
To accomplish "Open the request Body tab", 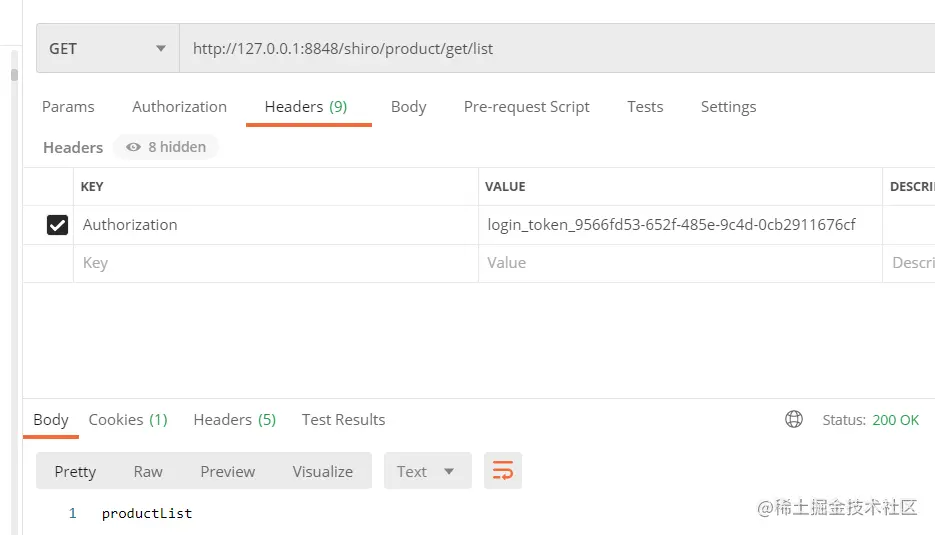I will 408,107.
